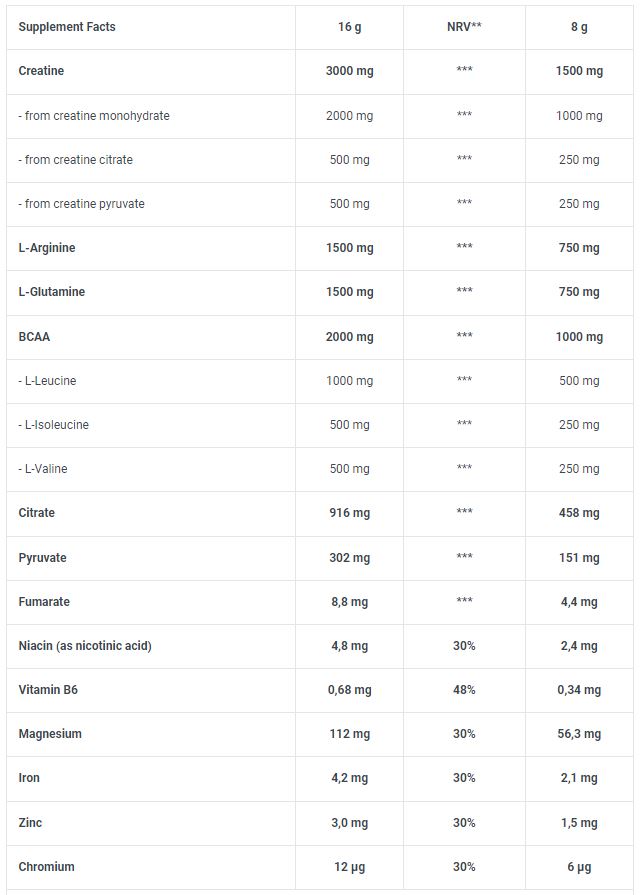Select the 8 g column header
Screen dimensions: 642x895
click(579, 27)
